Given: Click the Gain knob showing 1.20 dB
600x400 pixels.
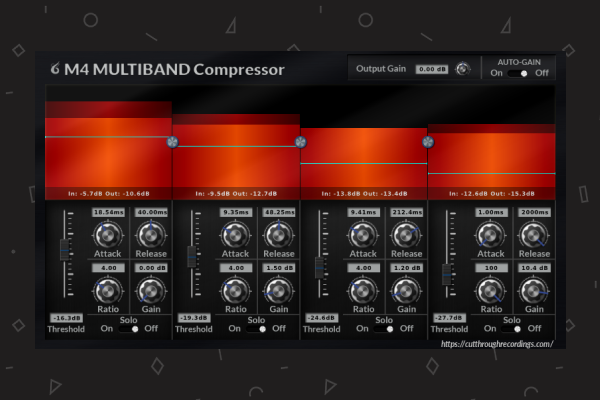Looking at the screenshot, I should pyautogui.click(x=405, y=292).
